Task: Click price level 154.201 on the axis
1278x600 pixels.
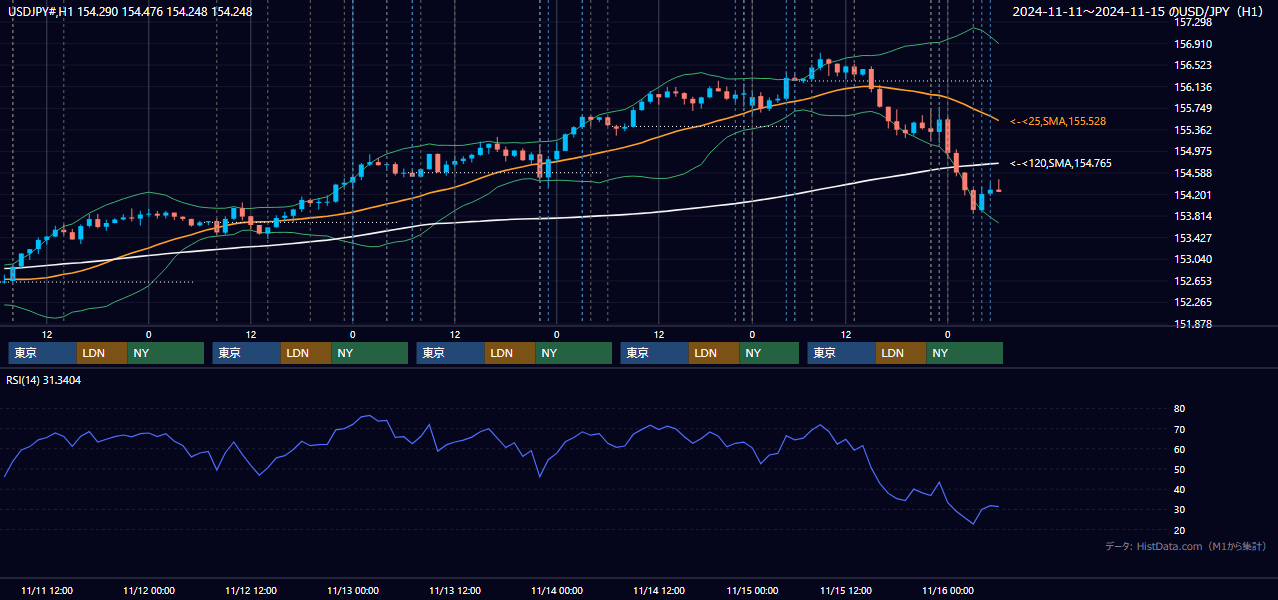Action: (1192, 195)
